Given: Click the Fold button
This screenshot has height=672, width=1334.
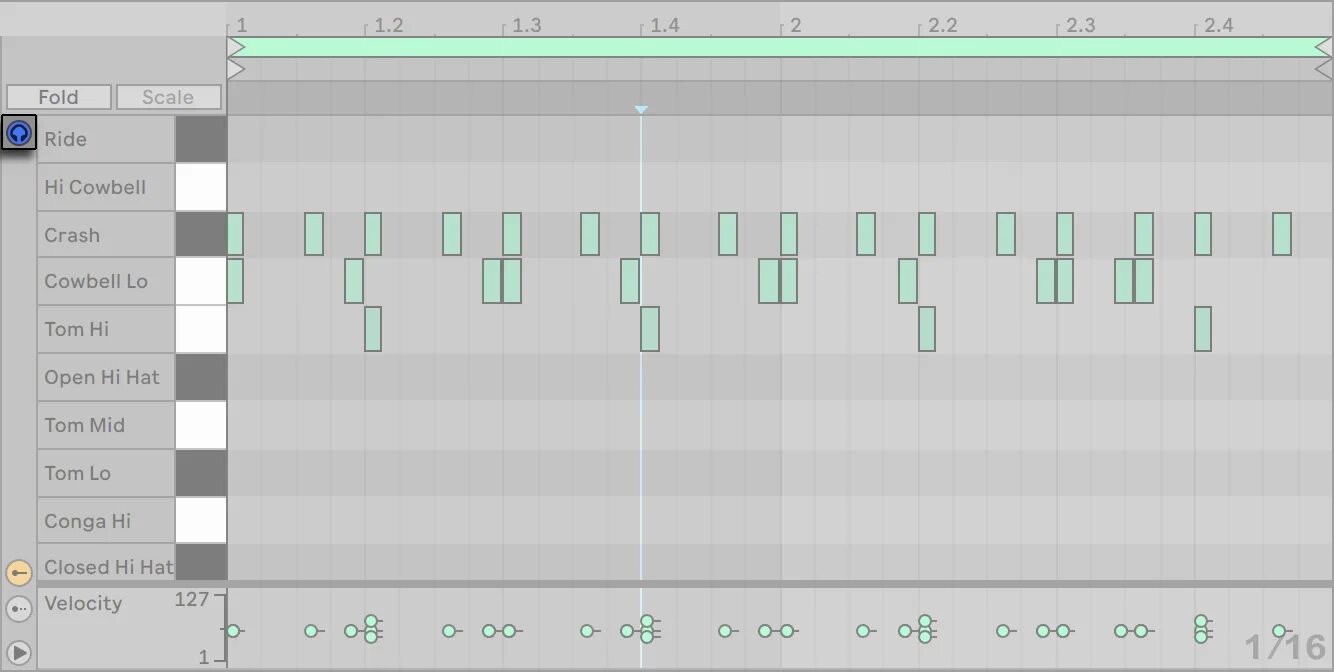Looking at the screenshot, I should 58,97.
